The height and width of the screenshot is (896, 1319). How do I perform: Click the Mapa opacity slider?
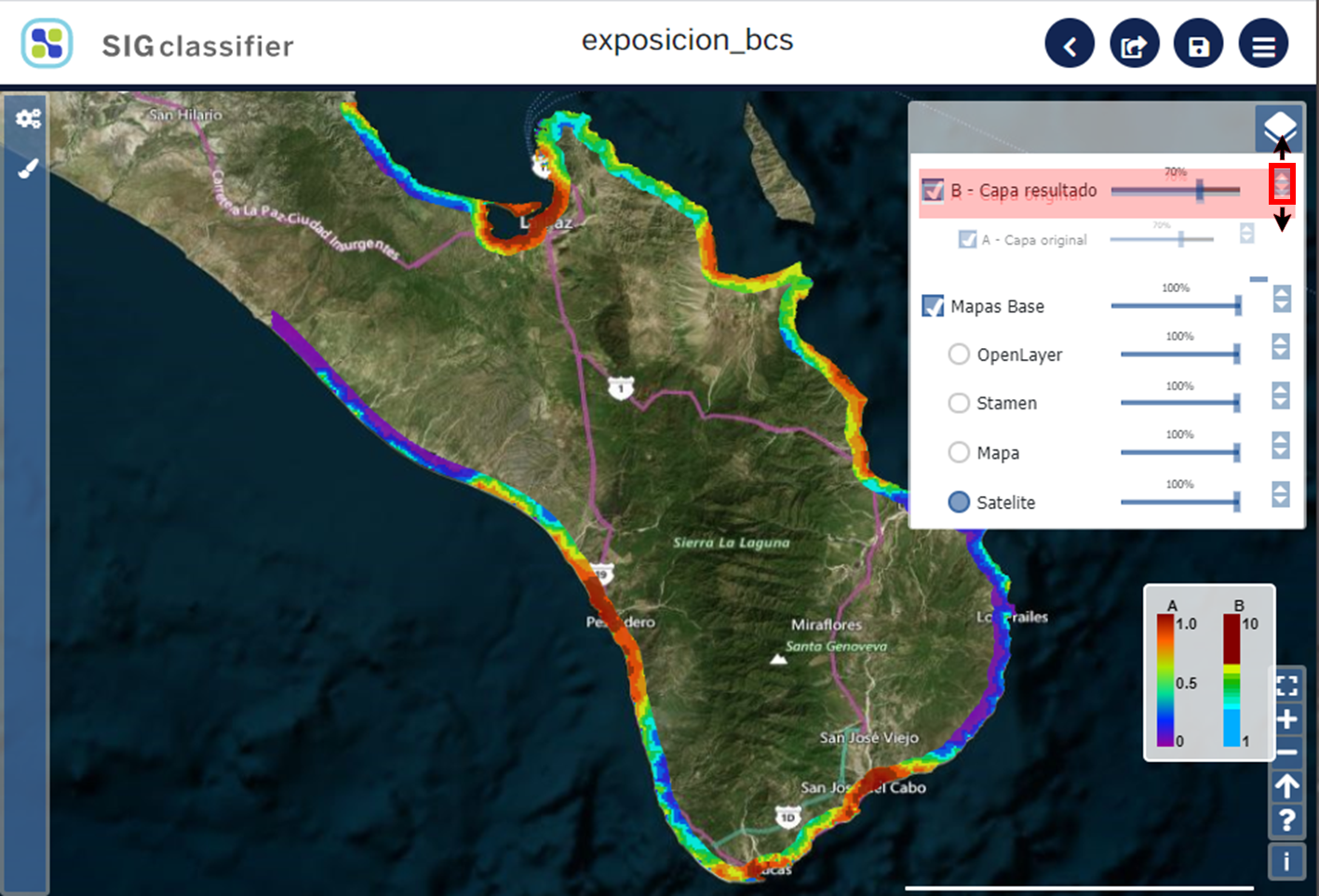[1180, 451]
